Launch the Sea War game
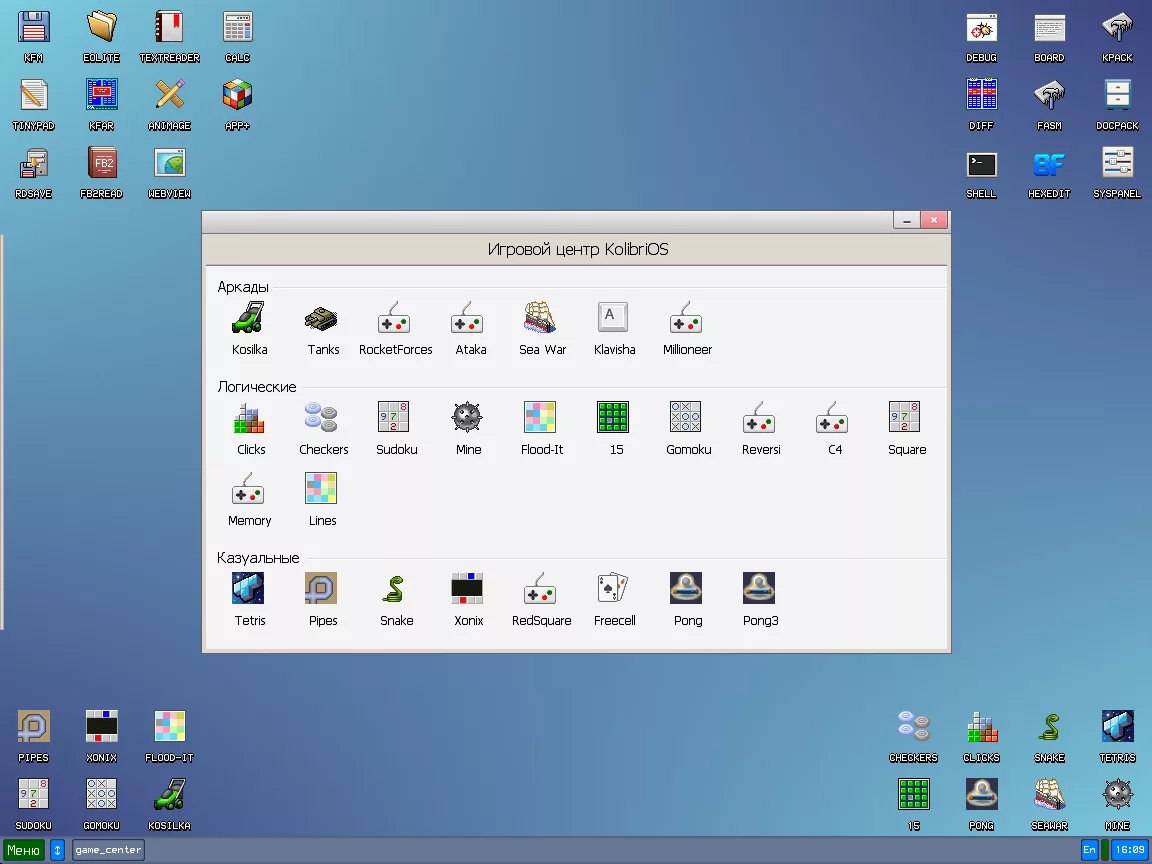This screenshot has width=1152, height=864. click(x=541, y=328)
